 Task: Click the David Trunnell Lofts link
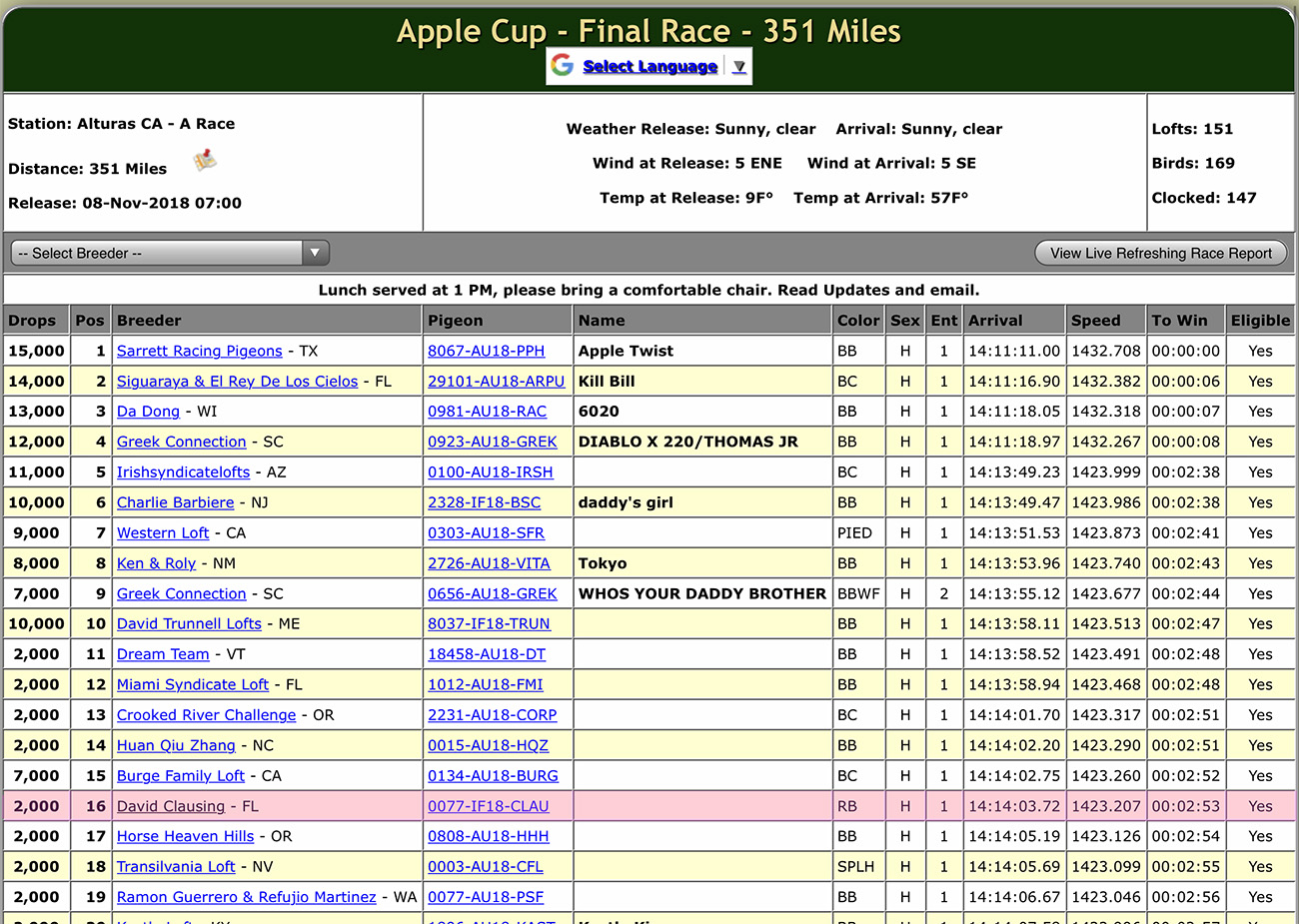point(189,624)
